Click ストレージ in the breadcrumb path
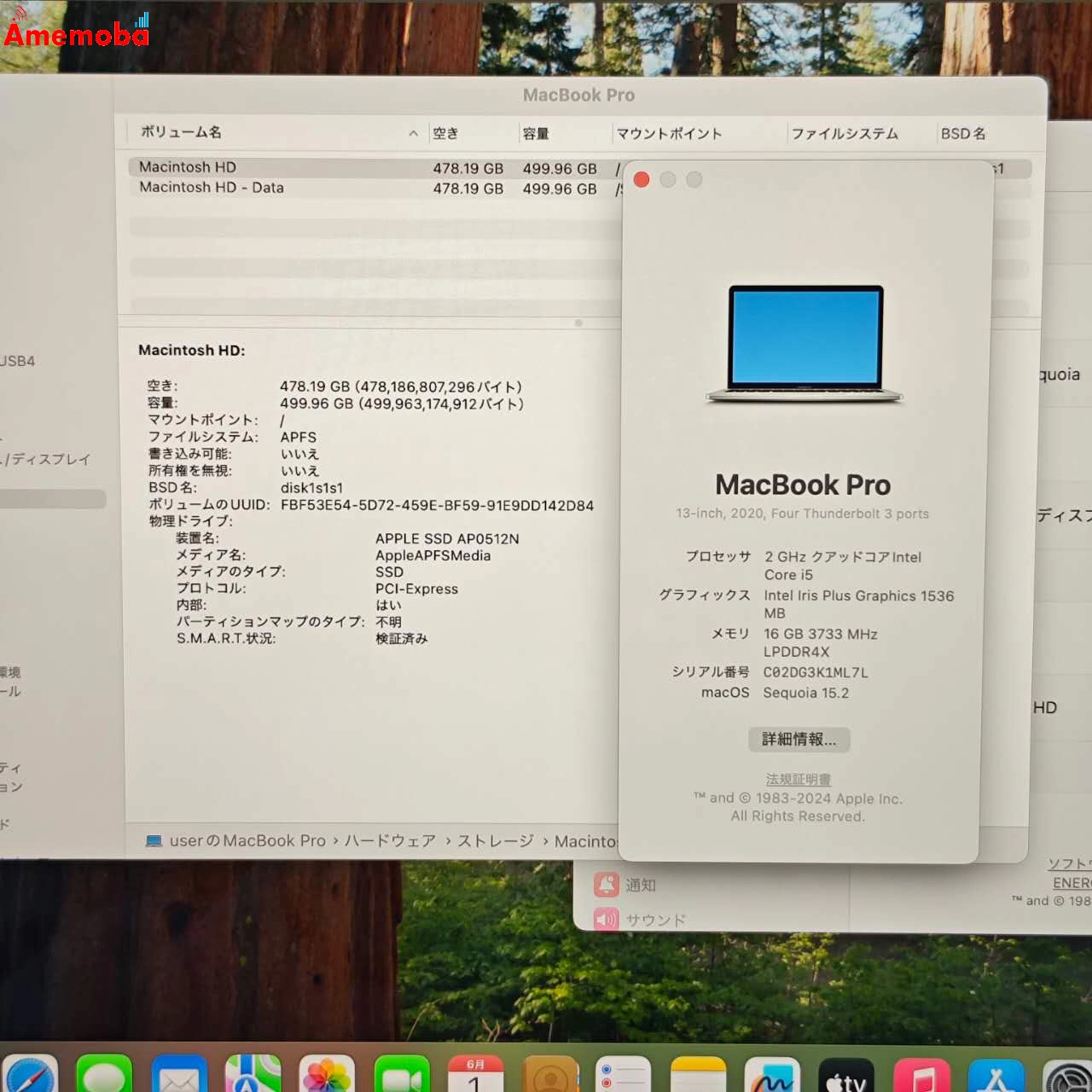This screenshot has height=1092, width=1092. click(495, 841)
